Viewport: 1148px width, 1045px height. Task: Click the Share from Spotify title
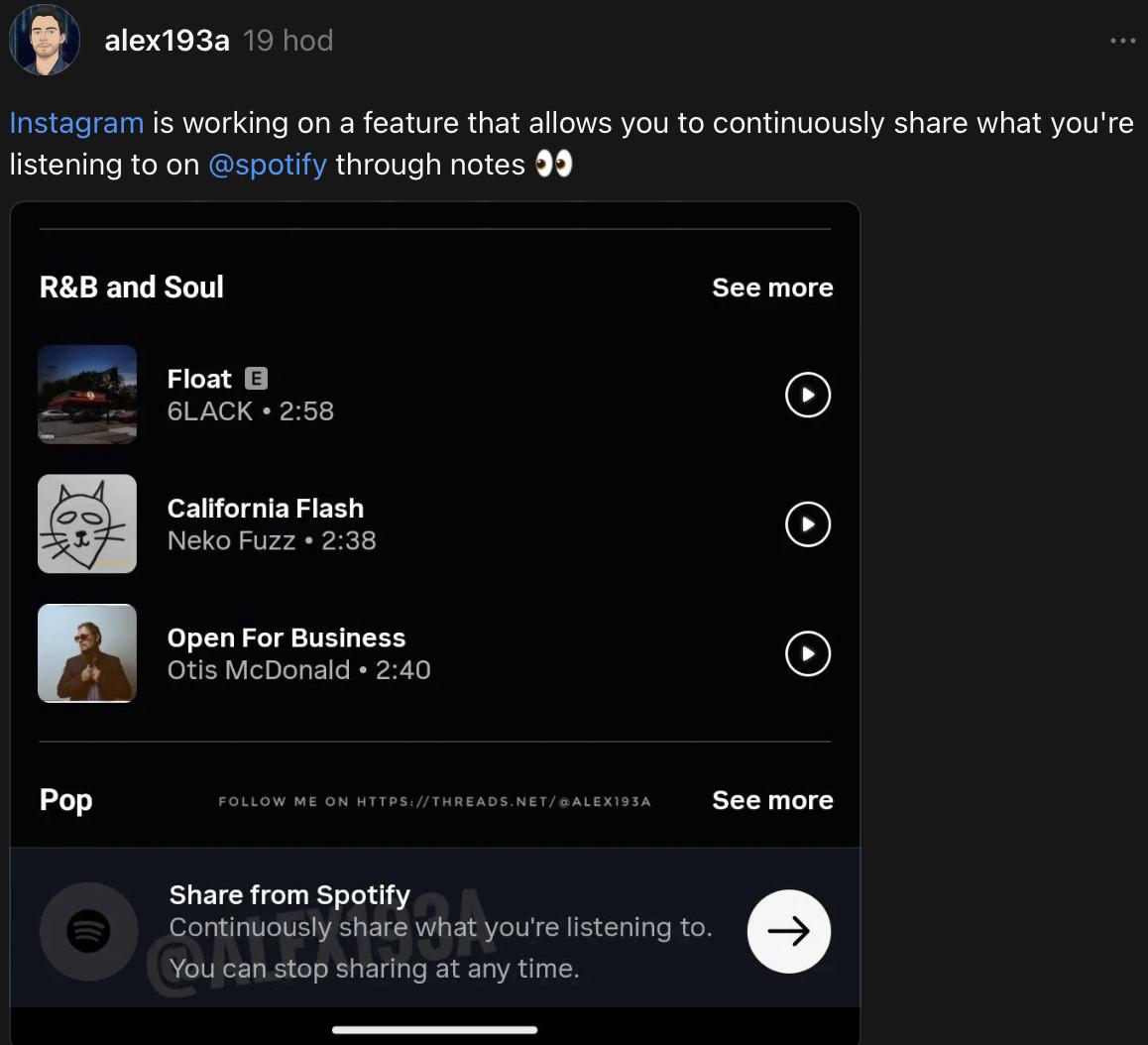click(x=289, y=895)
